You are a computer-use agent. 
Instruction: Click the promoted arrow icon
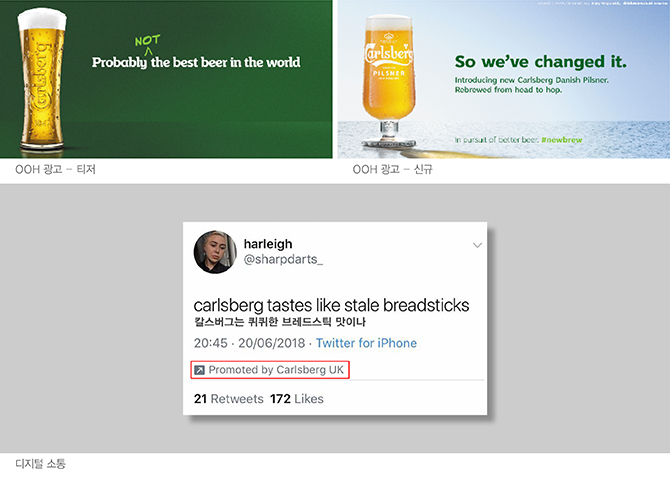[199, 370]
